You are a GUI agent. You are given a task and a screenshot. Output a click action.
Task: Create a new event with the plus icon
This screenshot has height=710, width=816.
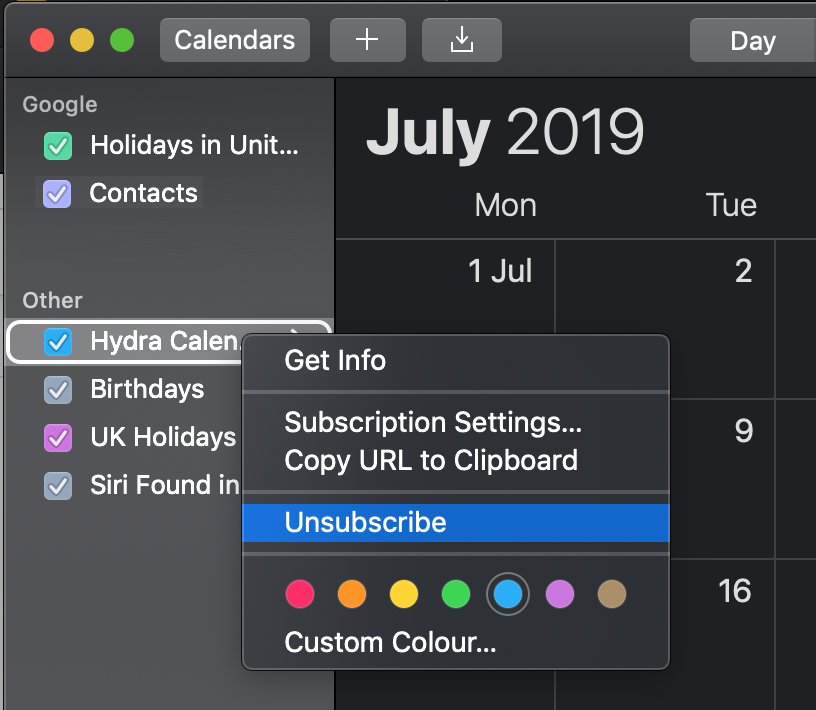(x=367, y=40)
